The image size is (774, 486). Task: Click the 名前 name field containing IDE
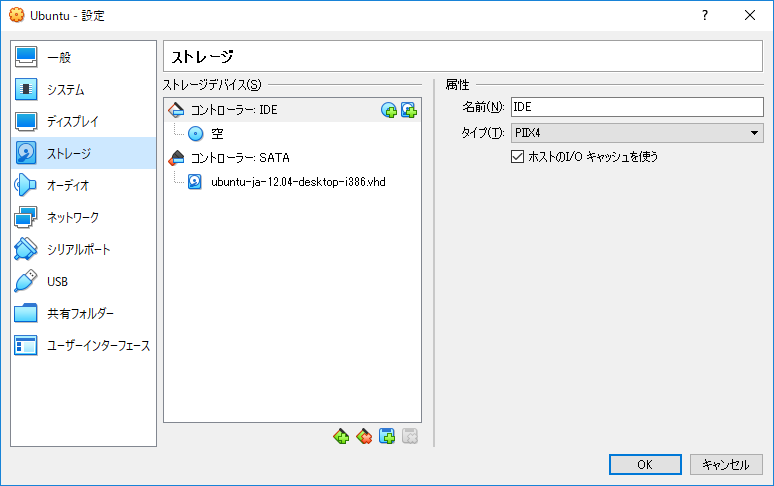(x=637, y=107)
